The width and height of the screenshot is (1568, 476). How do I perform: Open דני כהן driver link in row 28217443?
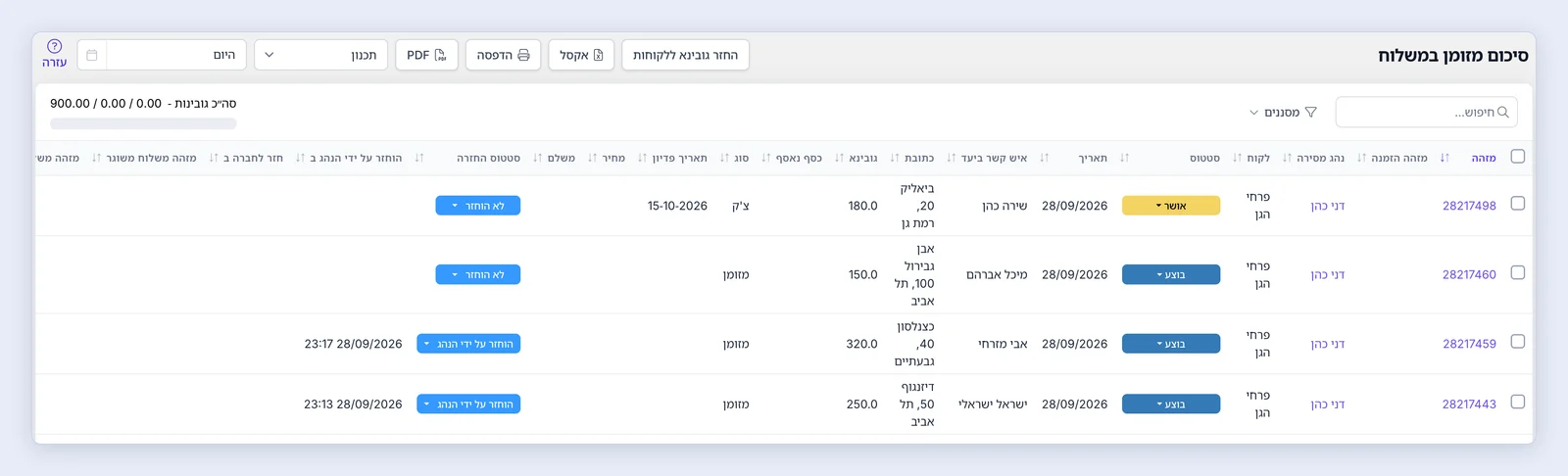[x=1328, y=405]
